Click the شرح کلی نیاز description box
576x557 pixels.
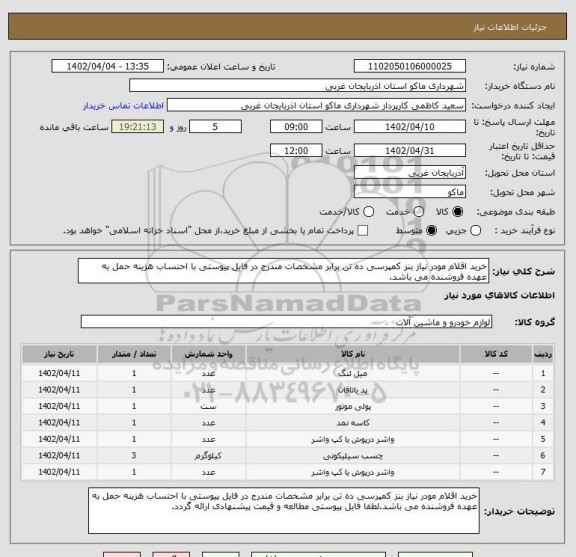[x=283, y=271]
